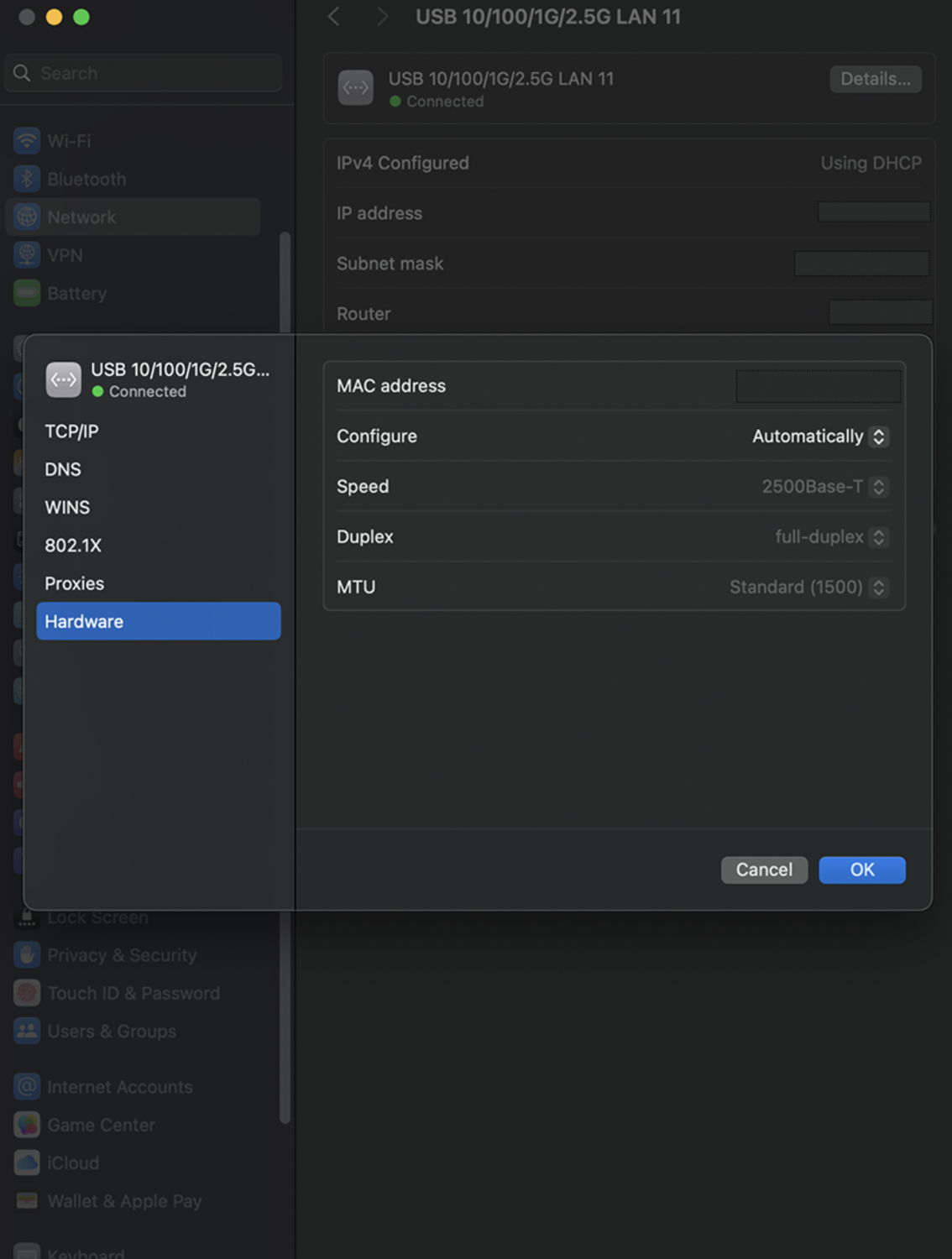Click the Network globe icon
The image size is (952, 1259).
[26, 217]
